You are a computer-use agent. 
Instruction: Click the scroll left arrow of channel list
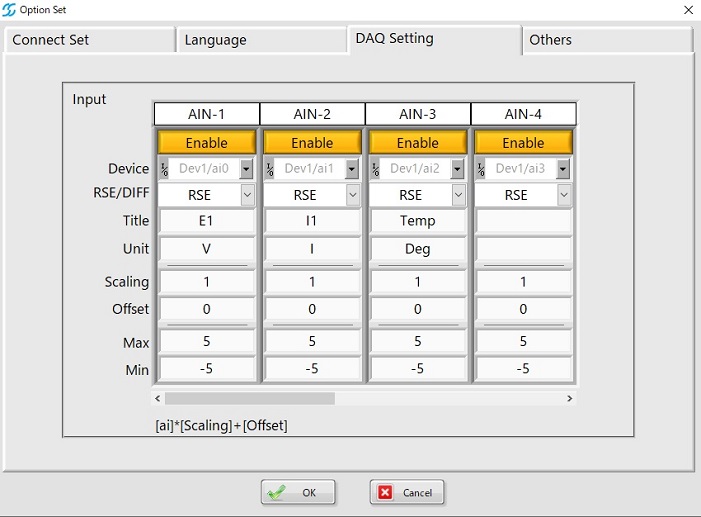(157, 398)
